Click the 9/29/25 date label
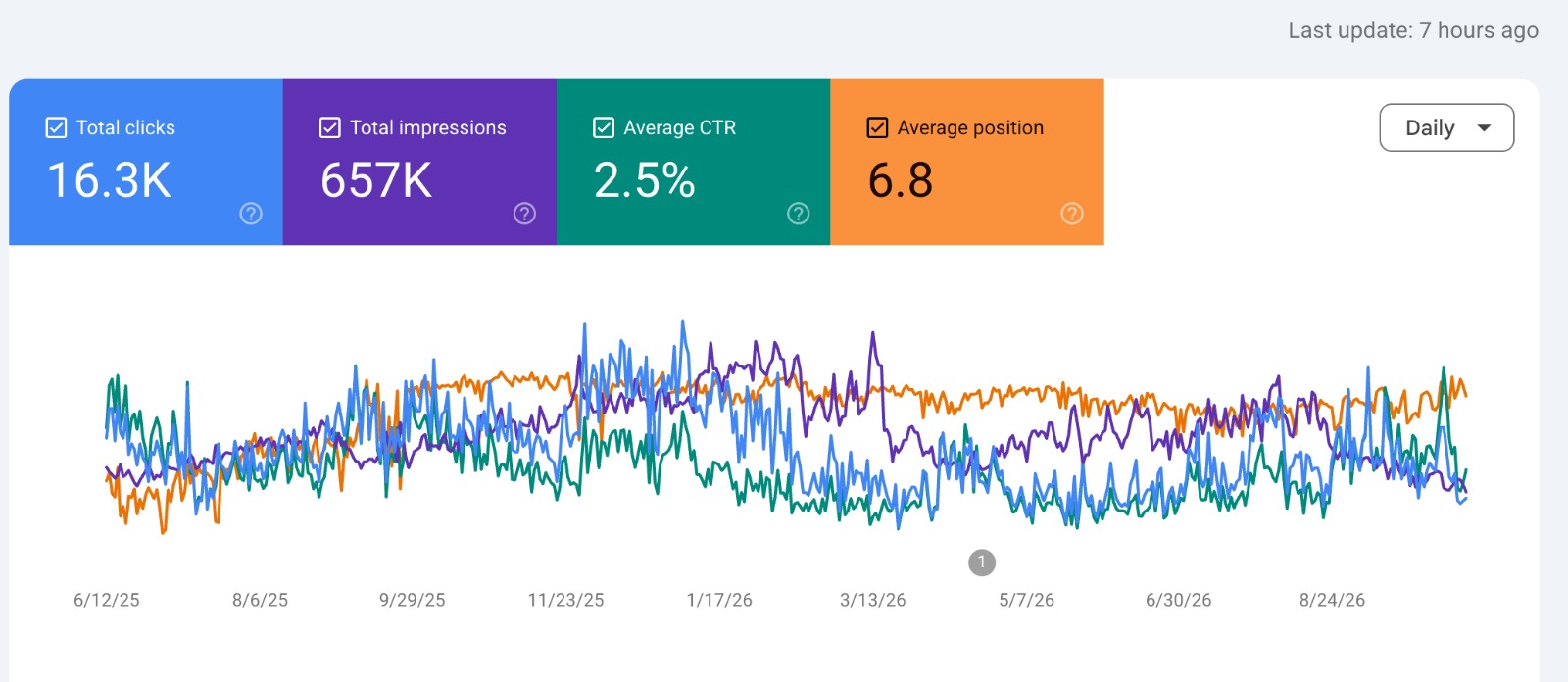The image size is (1568, 682). click(x=413, y=600)
